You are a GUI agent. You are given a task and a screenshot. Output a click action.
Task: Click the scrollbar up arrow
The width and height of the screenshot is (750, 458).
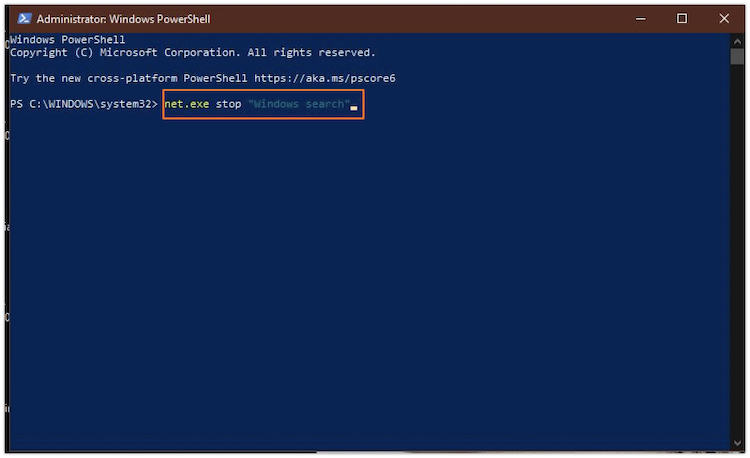738,40
